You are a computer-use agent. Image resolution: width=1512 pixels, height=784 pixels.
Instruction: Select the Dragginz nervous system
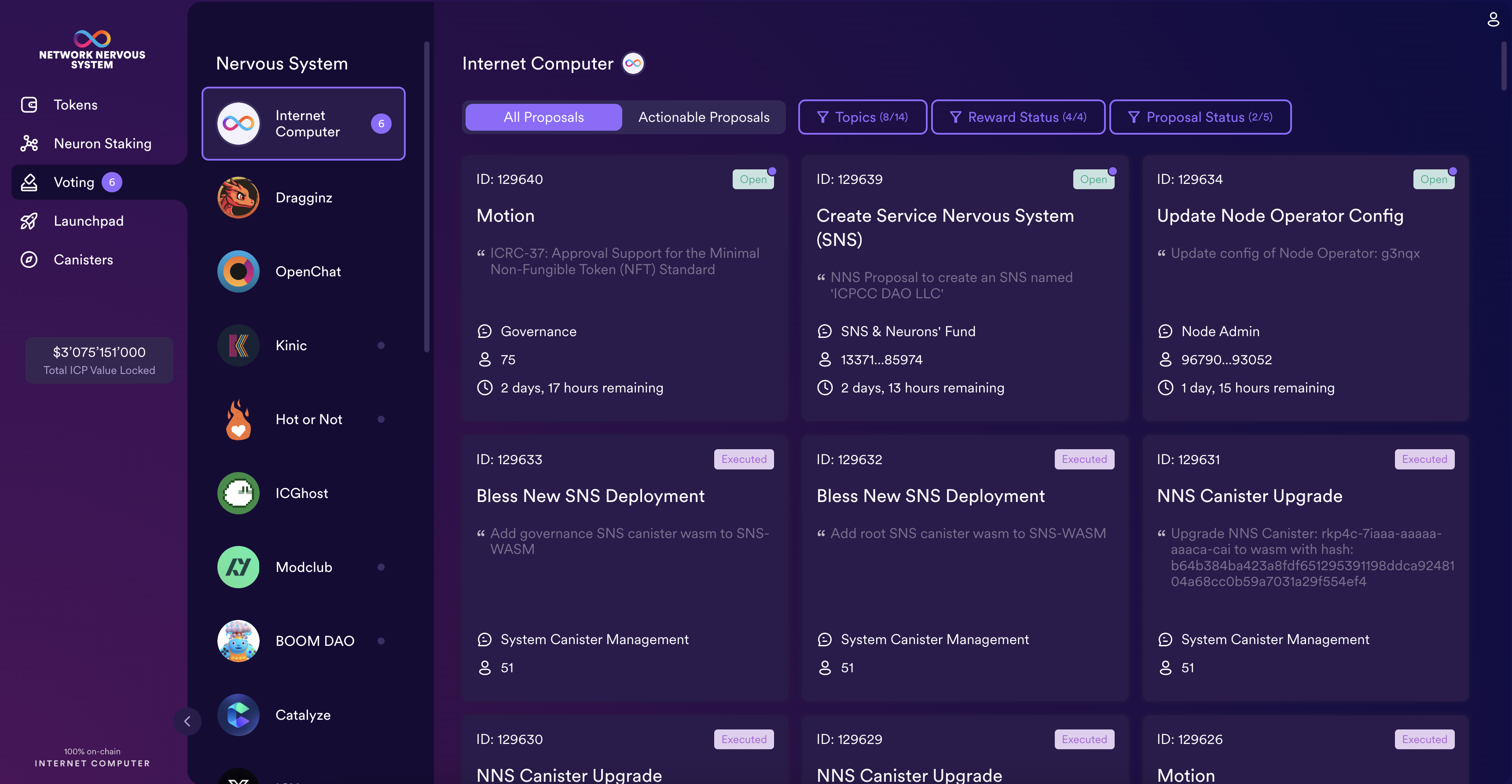303,198
